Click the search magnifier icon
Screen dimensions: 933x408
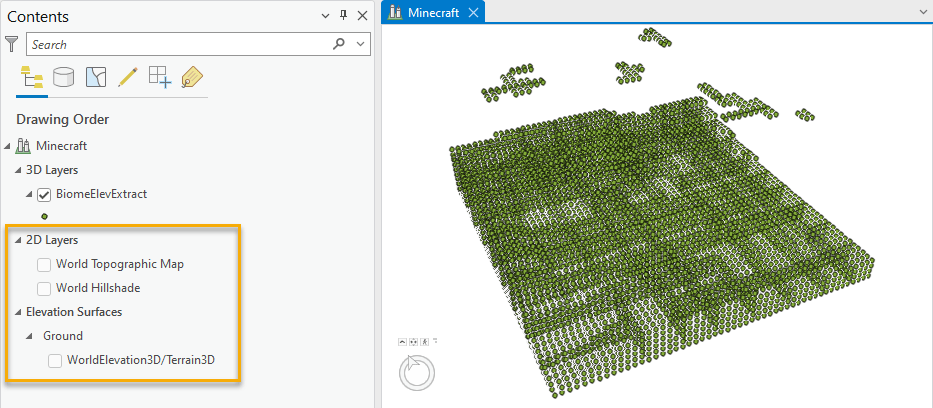point(339,44)
